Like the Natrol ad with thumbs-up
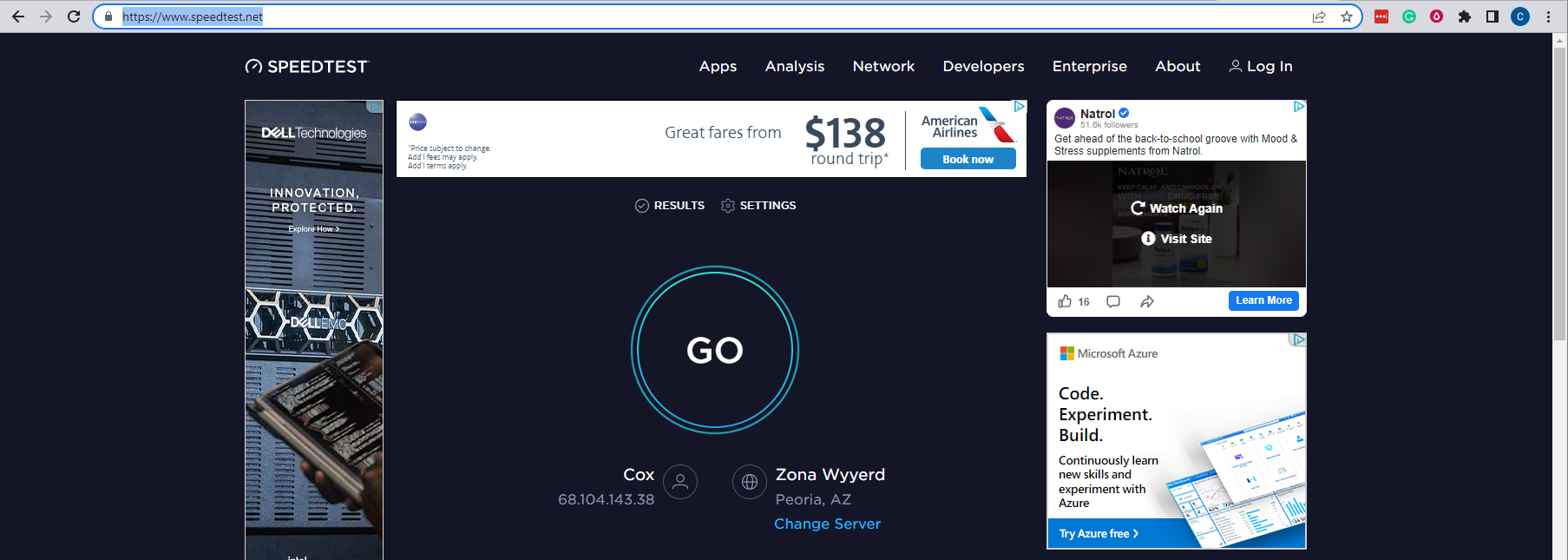Screen dimensions: 1568x560 1065,301
